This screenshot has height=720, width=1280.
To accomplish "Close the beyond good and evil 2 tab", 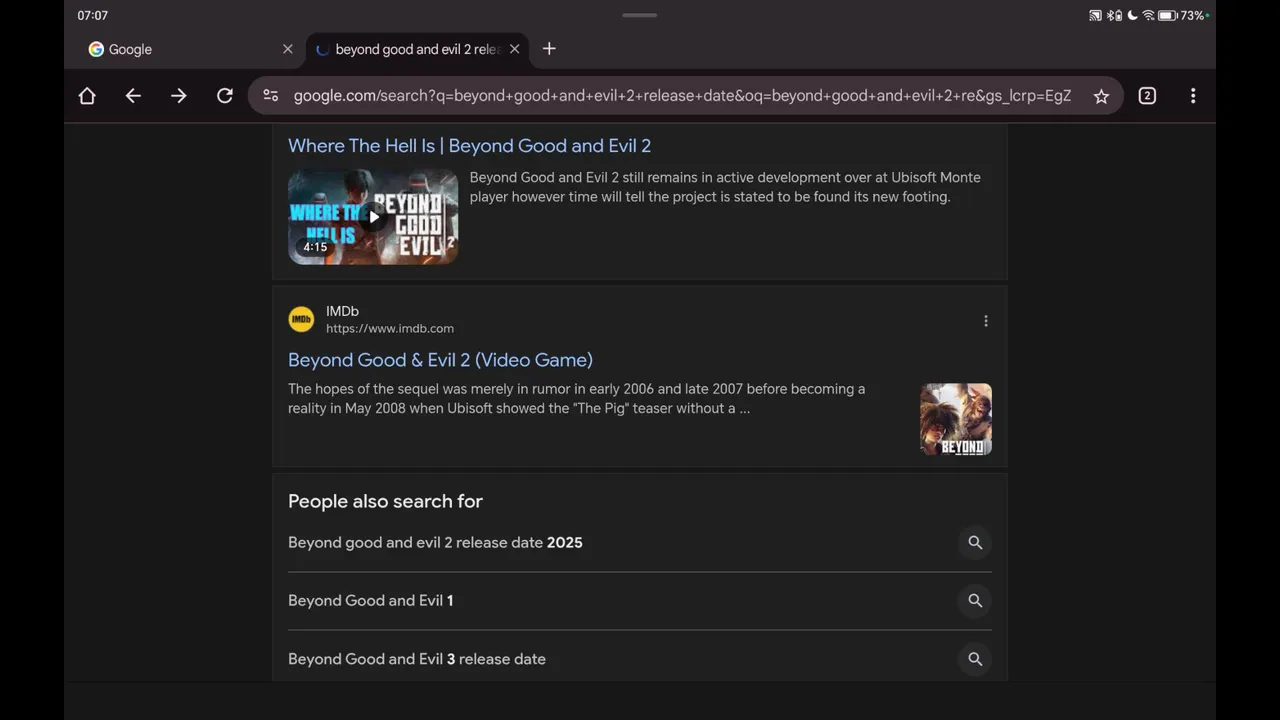I will (515, 49).
